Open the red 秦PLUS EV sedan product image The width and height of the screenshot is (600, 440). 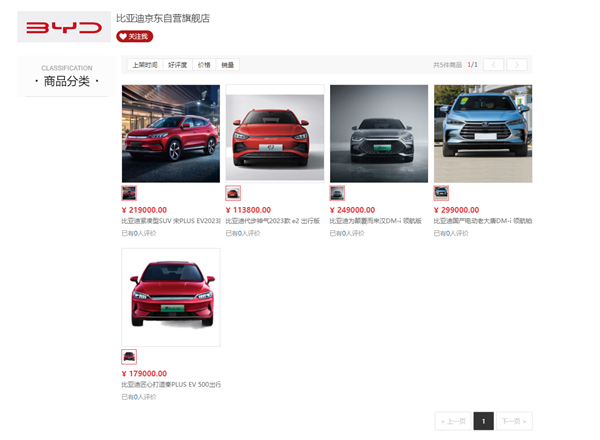[x=171, y=297]
